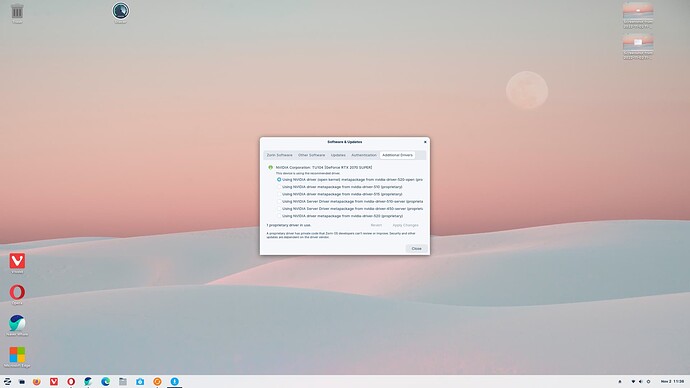This screenshot has height=388, width=690.
Task: Switch to the Other Software tab
Action: [312, 155]
